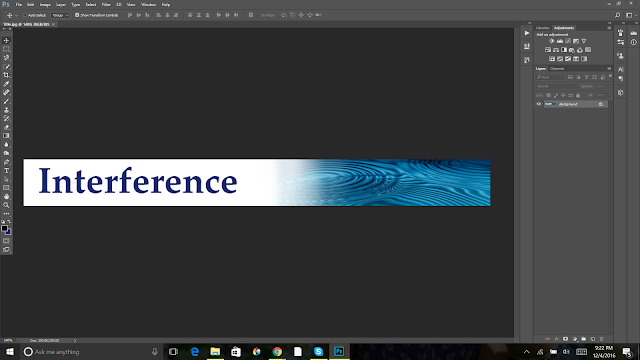The image size is (640, 360).
Task: Open the layer Kind filter dropdown
Action: [550, 77]
